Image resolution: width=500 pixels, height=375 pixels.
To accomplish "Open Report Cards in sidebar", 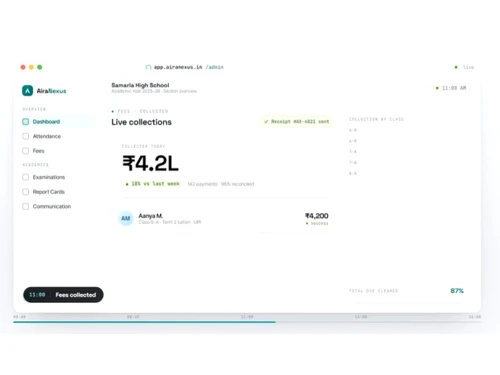I will (44, 192).
